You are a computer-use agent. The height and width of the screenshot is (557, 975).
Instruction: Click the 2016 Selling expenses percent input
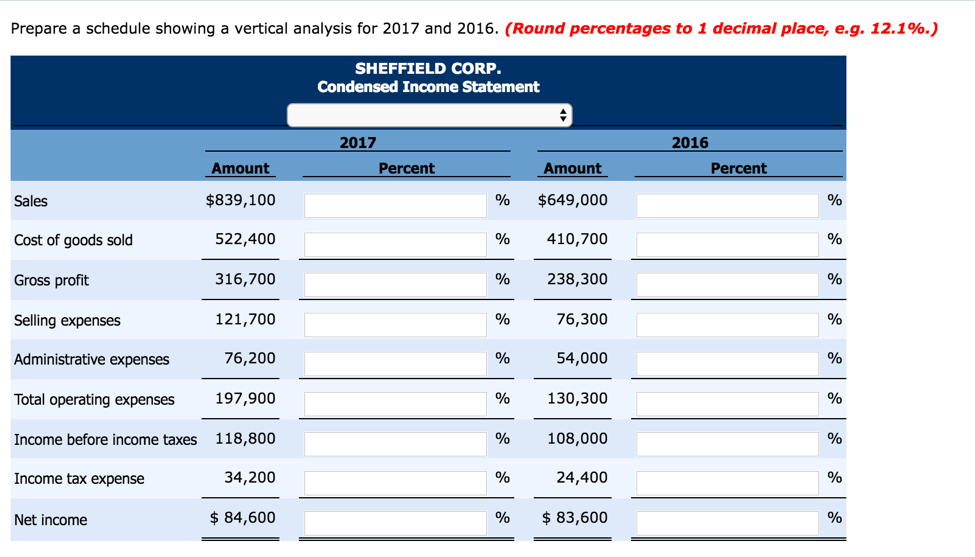click(x=727, y=323)
